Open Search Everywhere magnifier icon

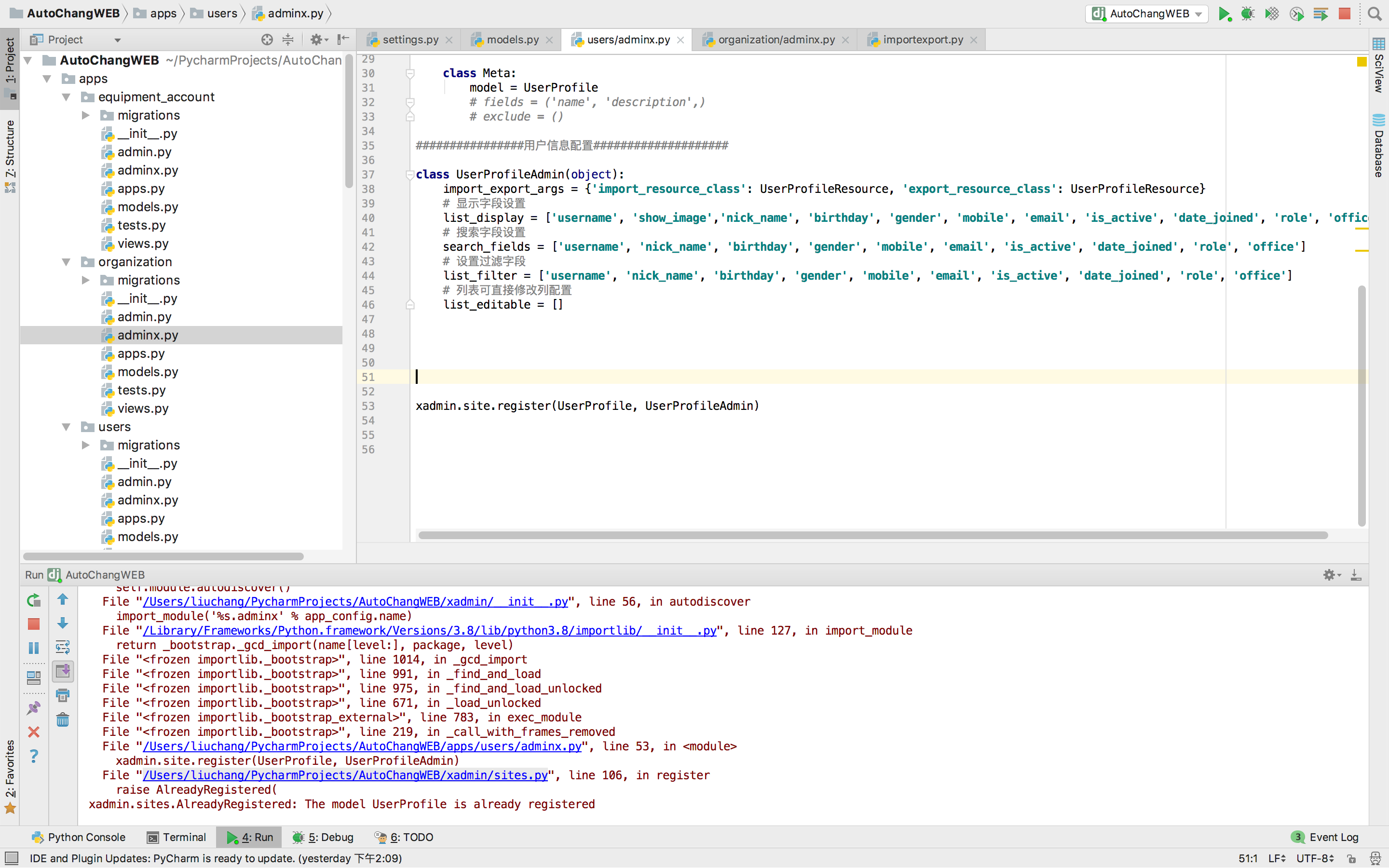point(1374,14)
